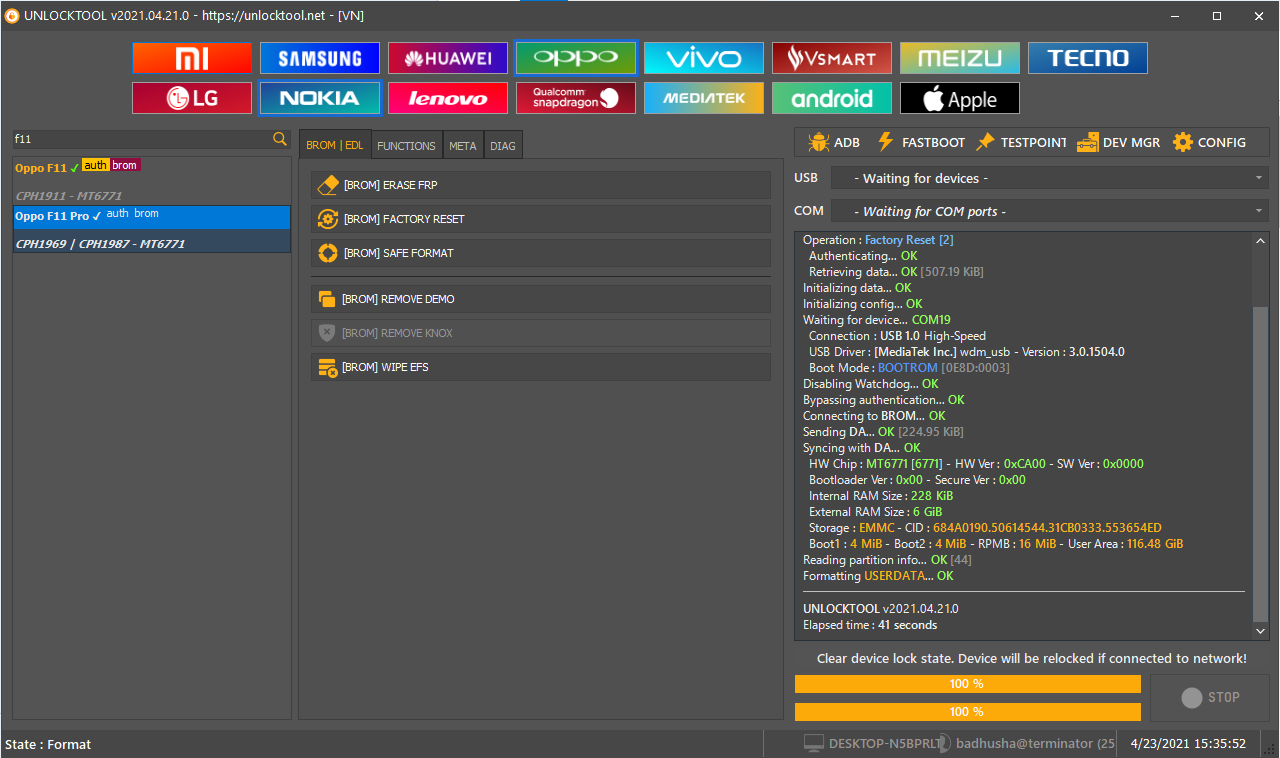Viewport: 1280px width, 758px height.
Task: Select the Qualcomm Snapdragon tile
Action: 576,98
